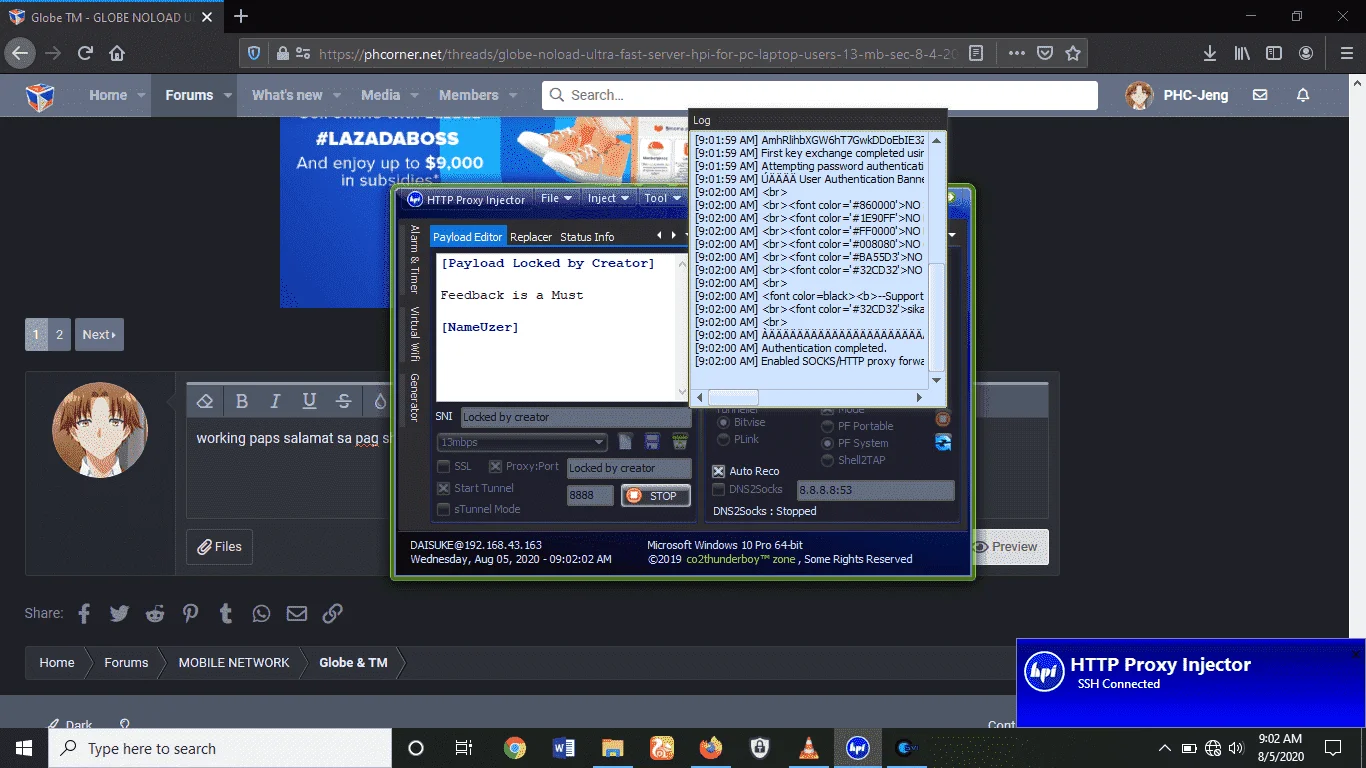The image size is (1366, 768).
Task: Expand the Forums navigation dropdown arrow
Action: coord(228,96)
